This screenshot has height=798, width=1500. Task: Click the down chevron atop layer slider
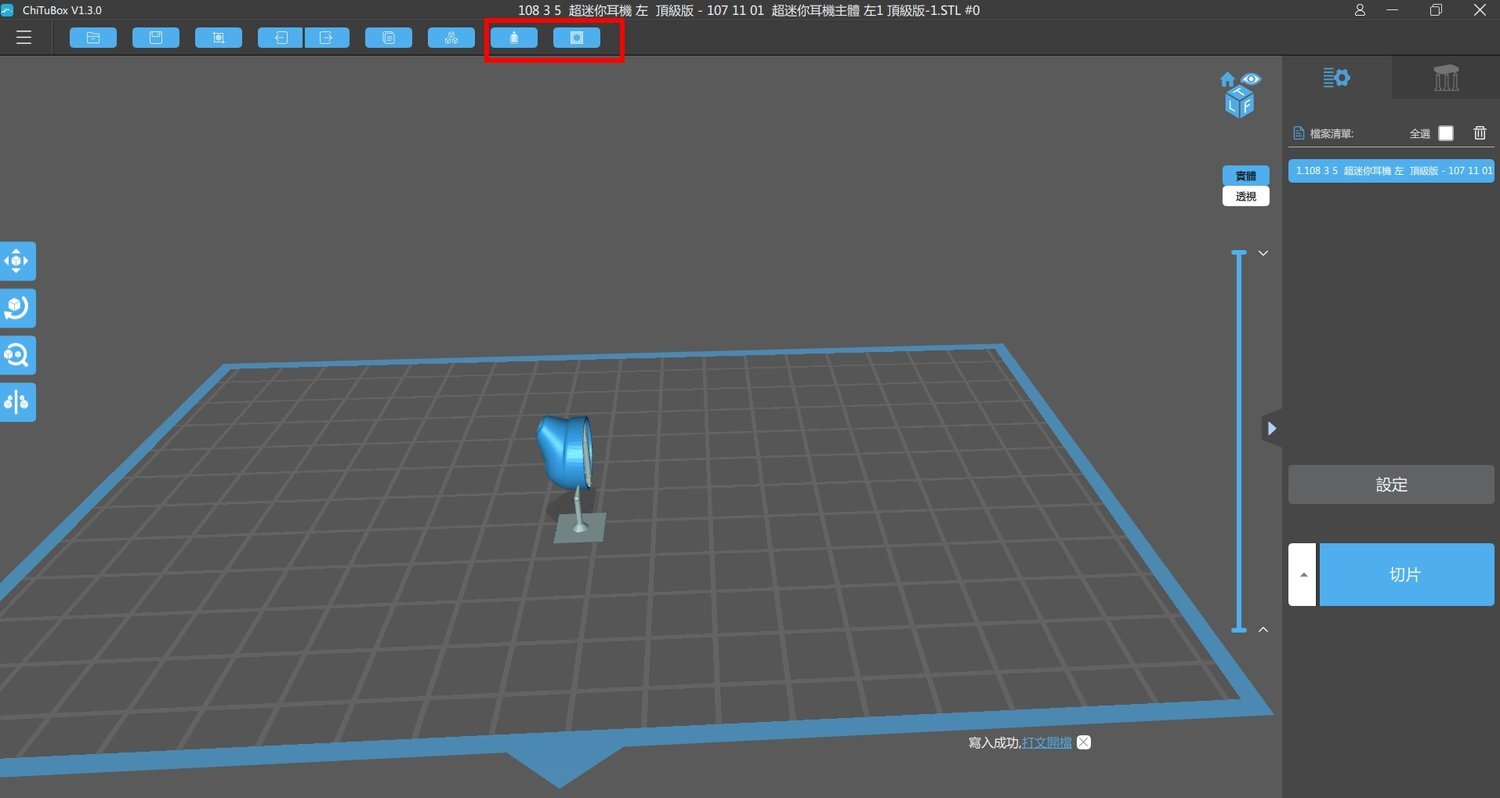(1263, 253)
